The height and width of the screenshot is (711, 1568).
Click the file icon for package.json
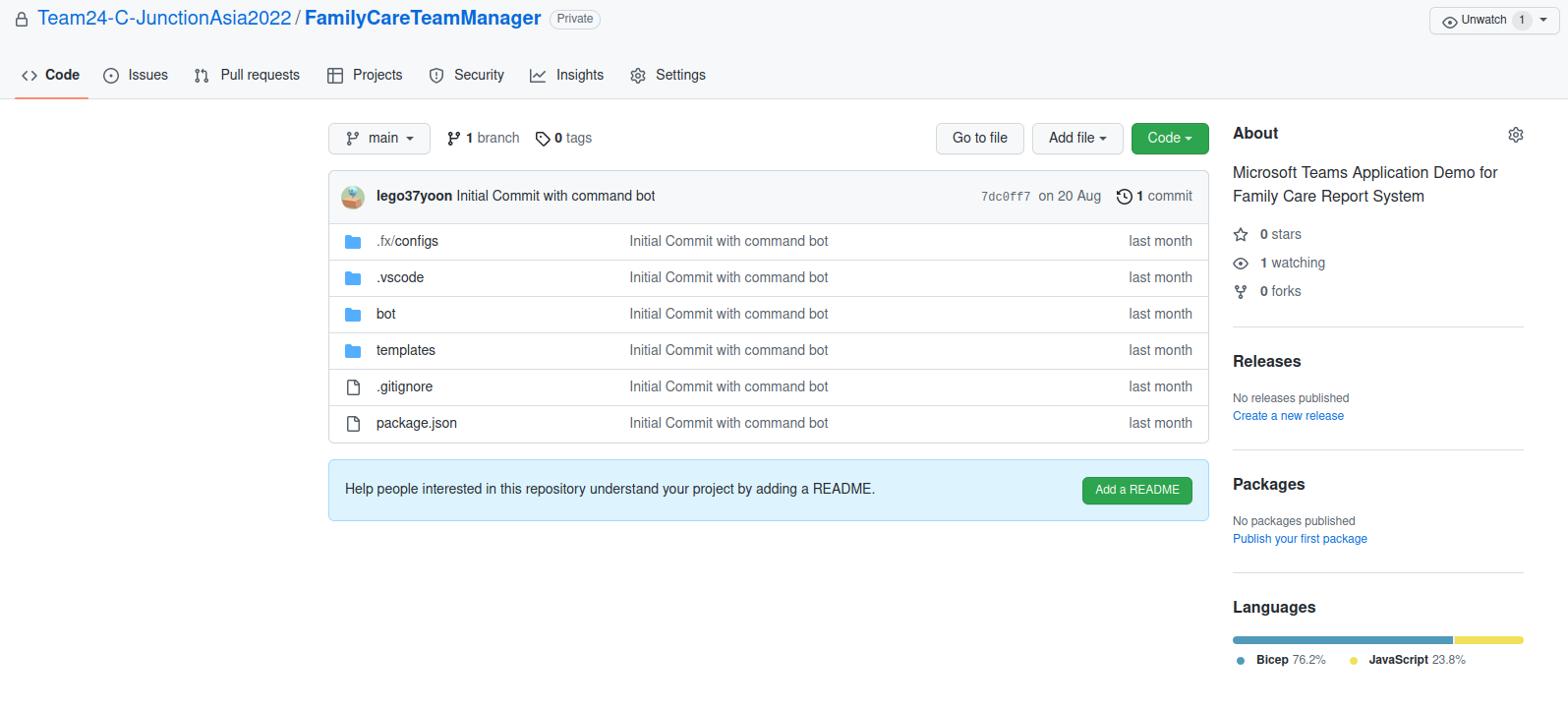[353, 424]
